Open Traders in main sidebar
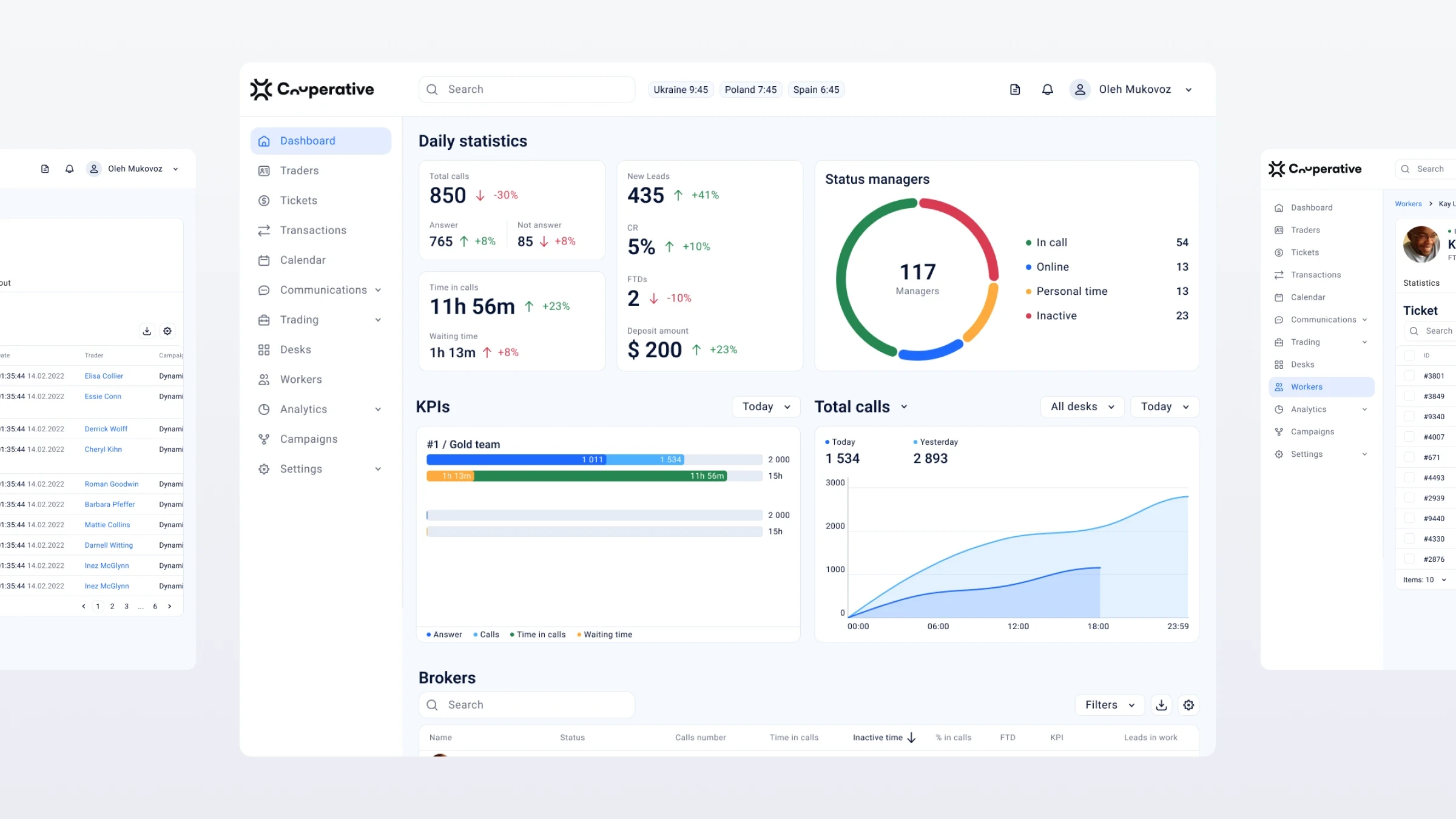This screenshot has width=1456, height=819. pyautogui.click(x=299, y=170)
